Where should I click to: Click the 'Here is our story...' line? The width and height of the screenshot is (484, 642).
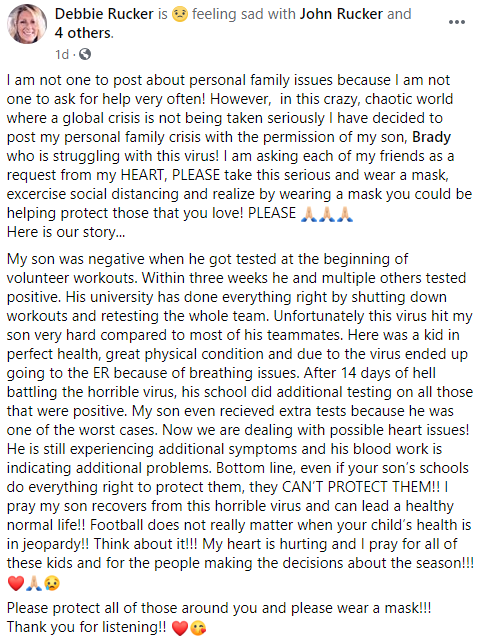point(66,232)
